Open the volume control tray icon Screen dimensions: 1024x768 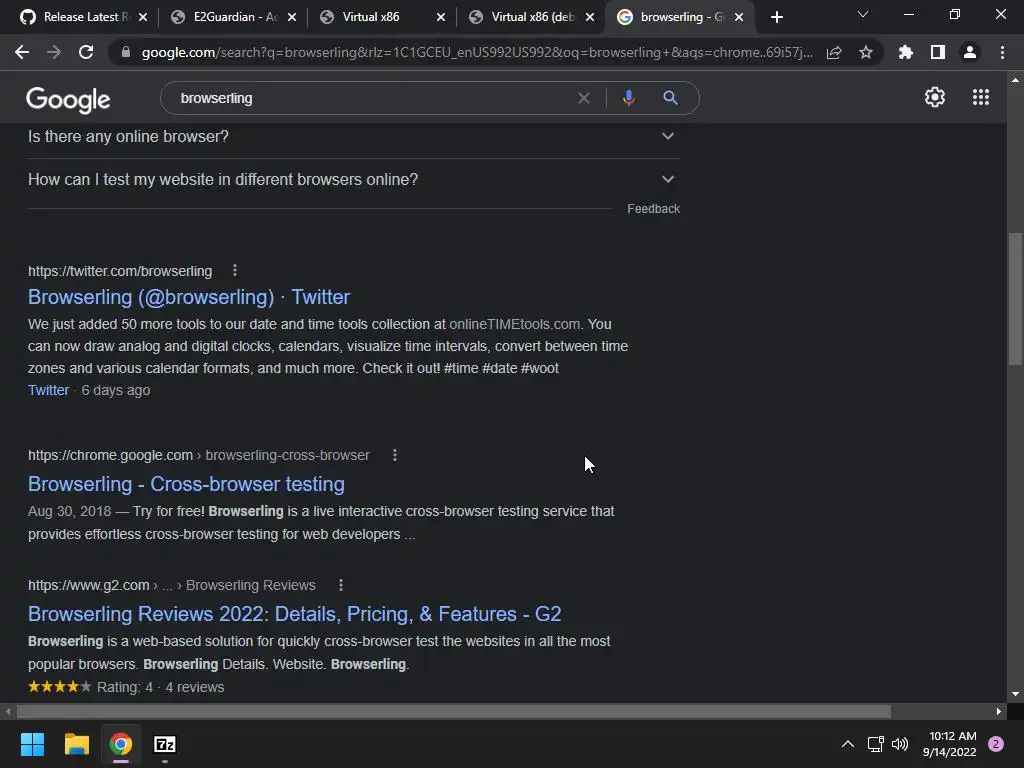900,744
